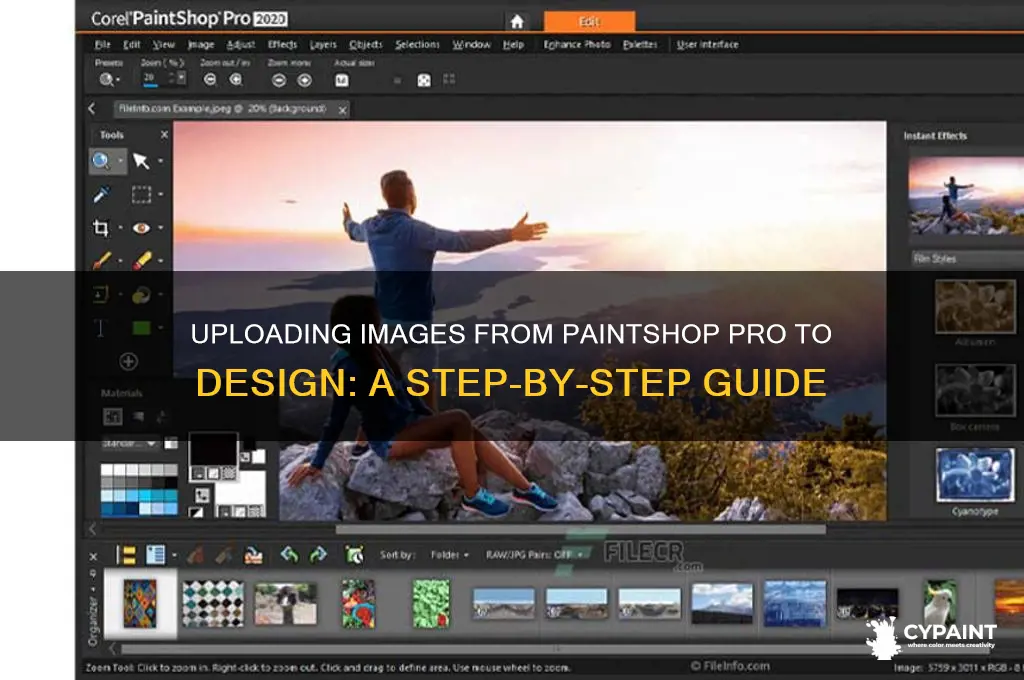Click the Zoom more out icon
Viewport: 1024px width, 680px height.
click(x=279, y=80)
